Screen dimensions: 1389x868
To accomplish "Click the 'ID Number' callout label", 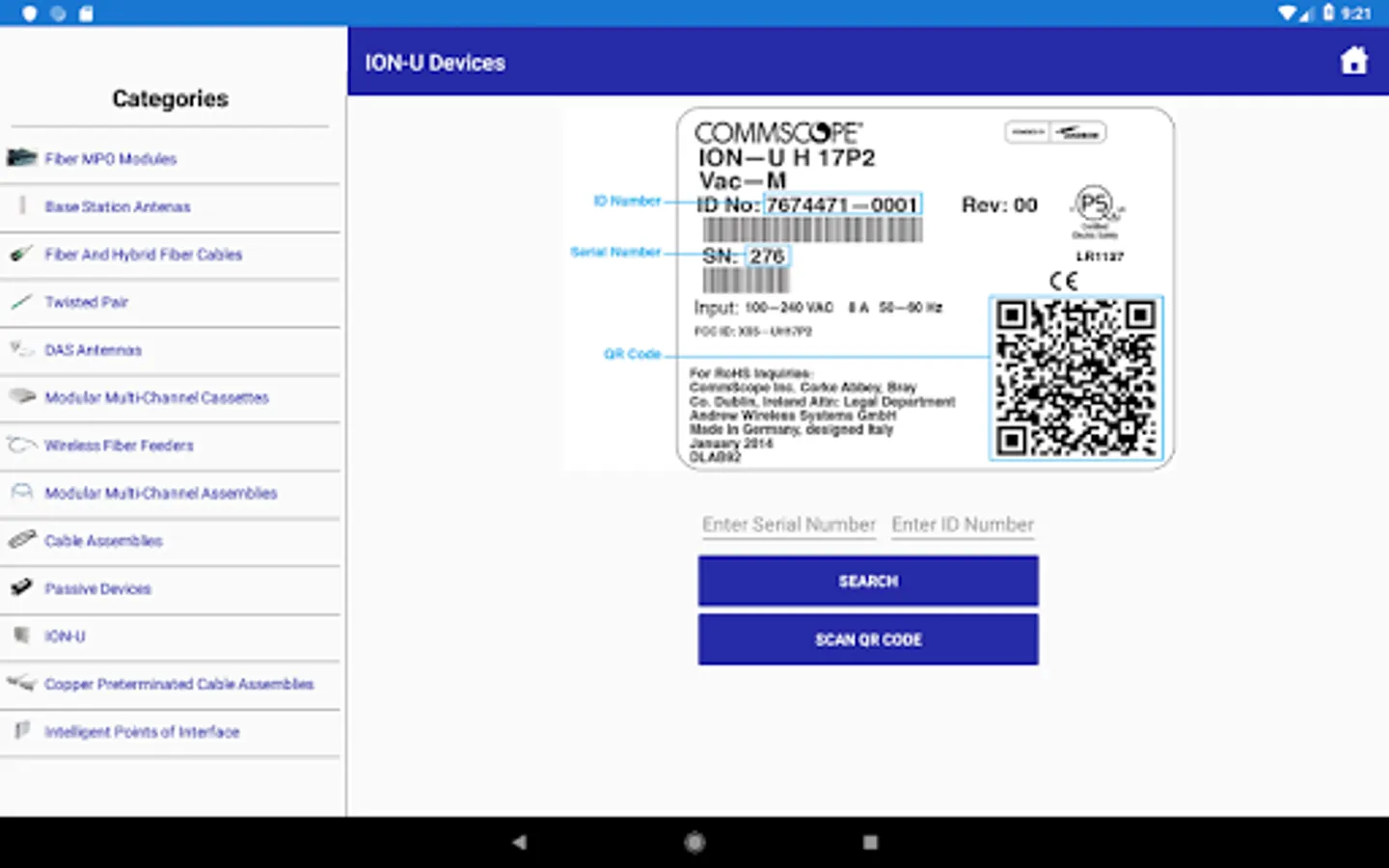I will (x=627, y=201).
